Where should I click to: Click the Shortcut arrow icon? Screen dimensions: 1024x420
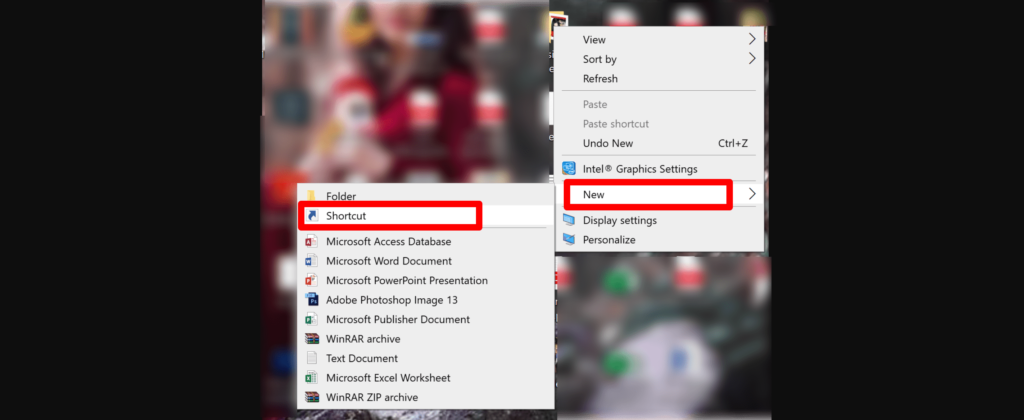coord(312,216)
